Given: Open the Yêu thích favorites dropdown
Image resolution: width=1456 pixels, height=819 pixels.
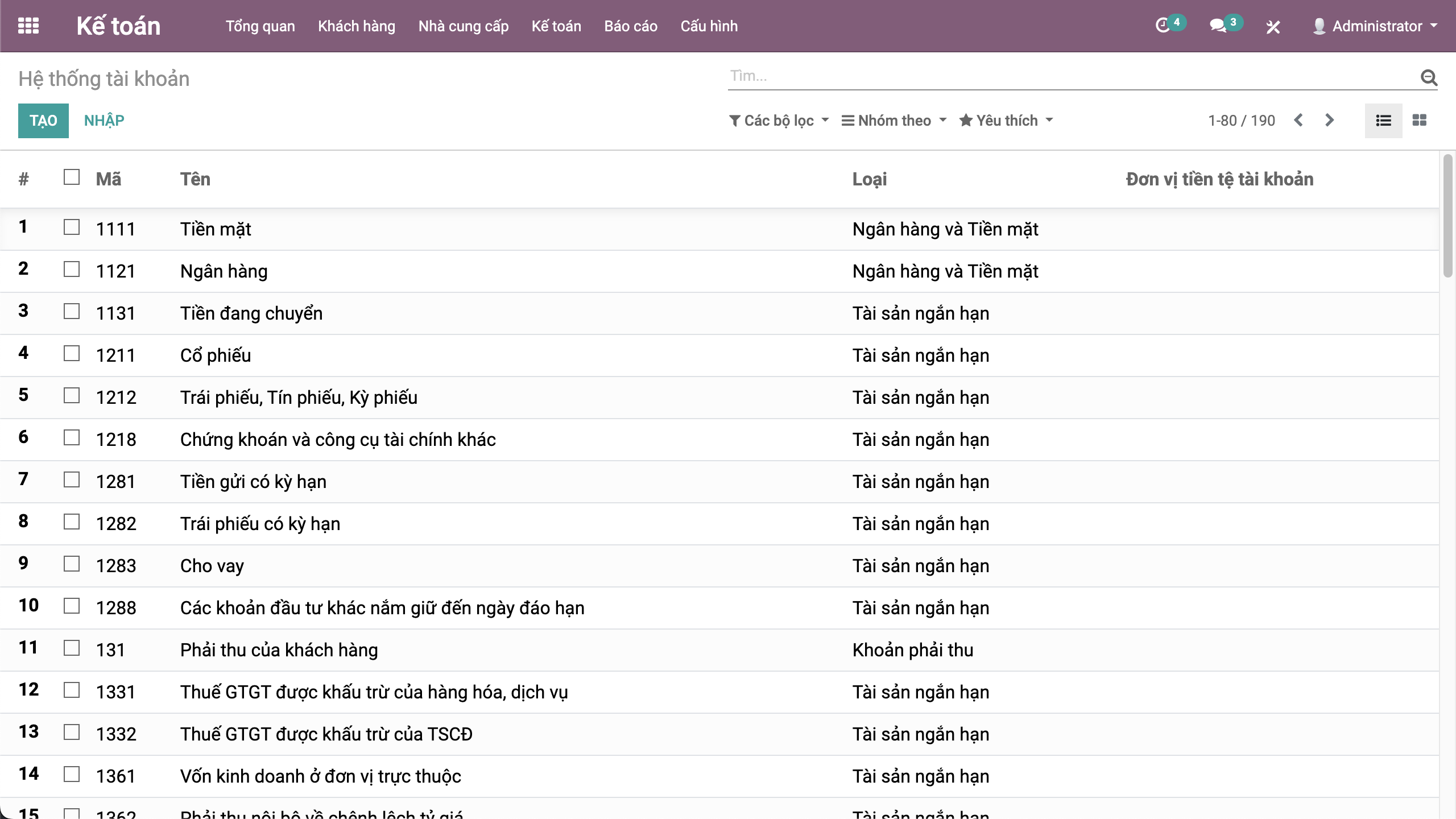Looking at the screenshot, I should pyautogui.click(x=1006, y=120).
